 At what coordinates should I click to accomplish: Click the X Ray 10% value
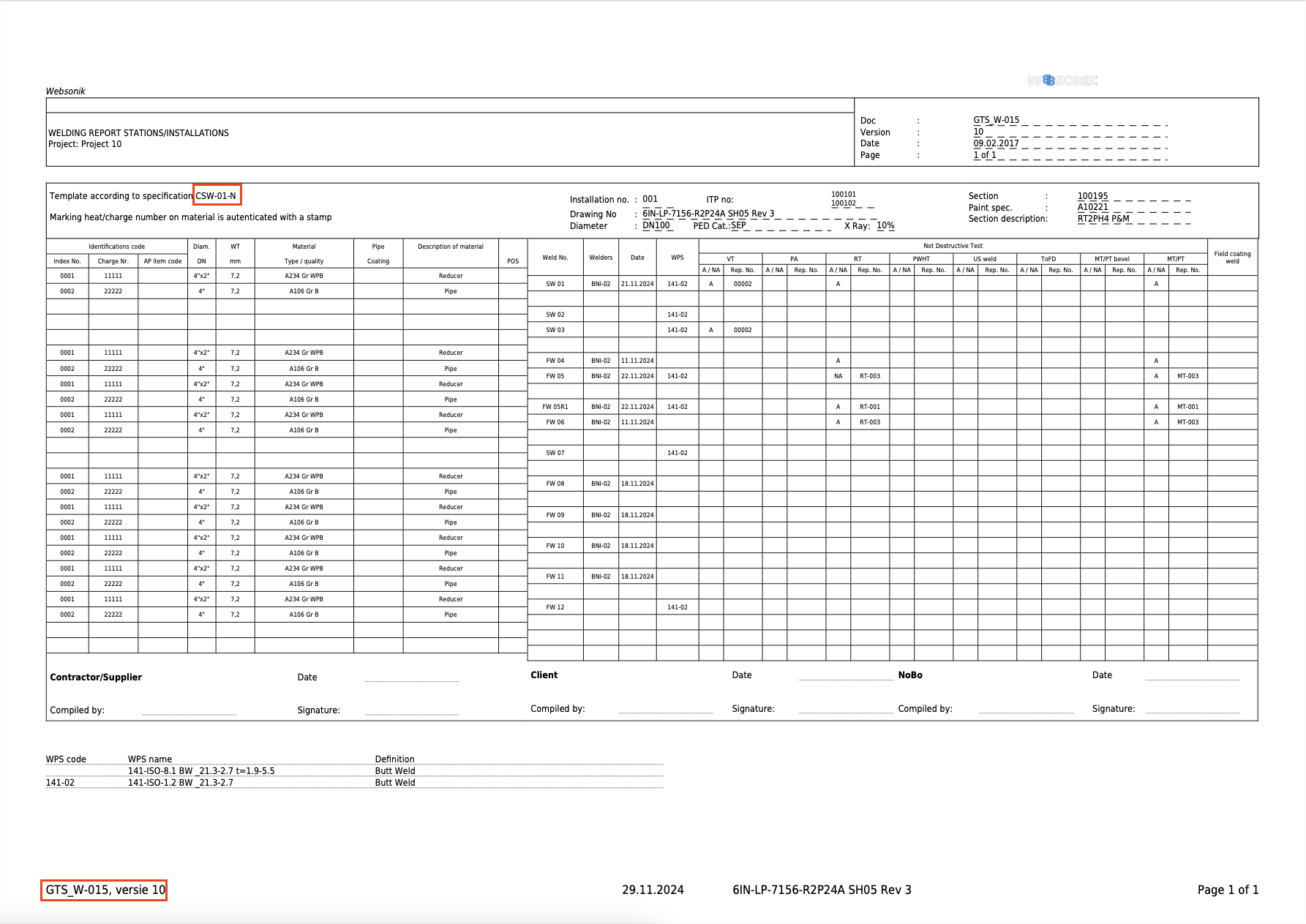tap(885, 225)
